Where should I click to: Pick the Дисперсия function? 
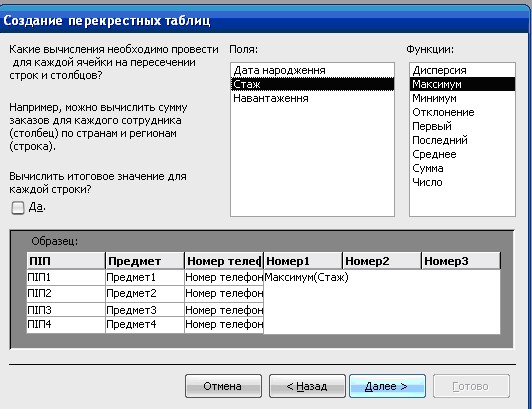[462, 70]
